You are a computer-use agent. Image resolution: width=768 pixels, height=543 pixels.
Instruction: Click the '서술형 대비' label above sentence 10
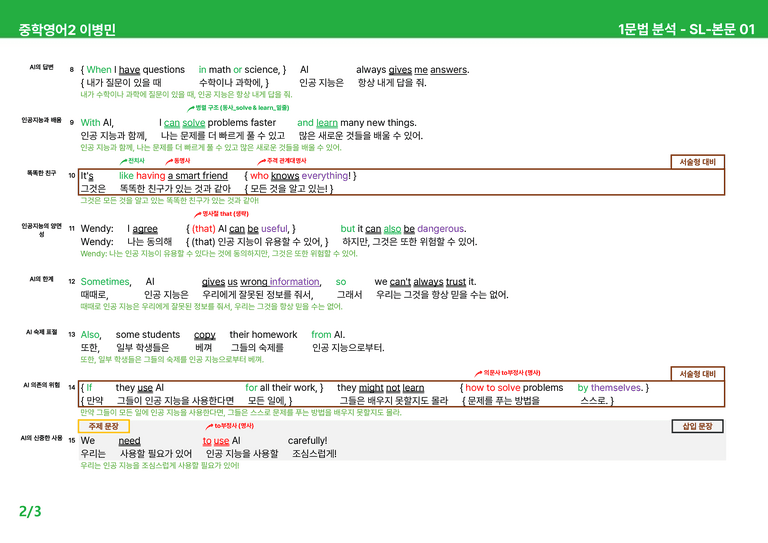click(697, 162)
